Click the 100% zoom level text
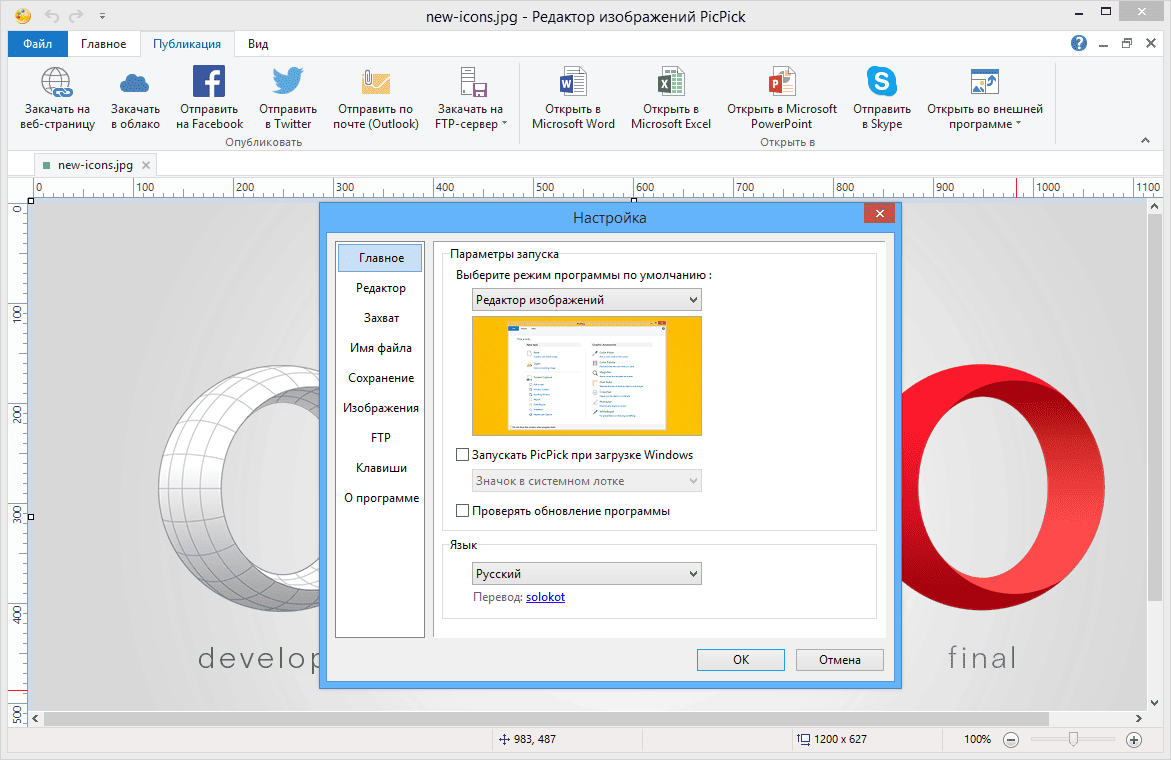Screen dimensions: 1171x760 [977, 739]
